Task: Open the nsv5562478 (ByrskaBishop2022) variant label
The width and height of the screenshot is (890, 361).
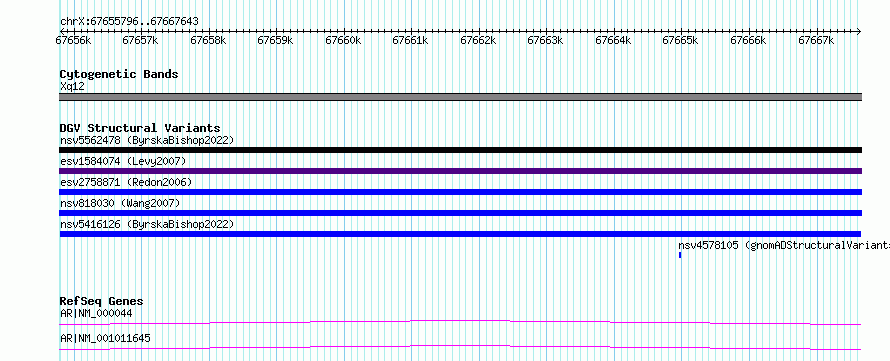Action: coord(146,140)
